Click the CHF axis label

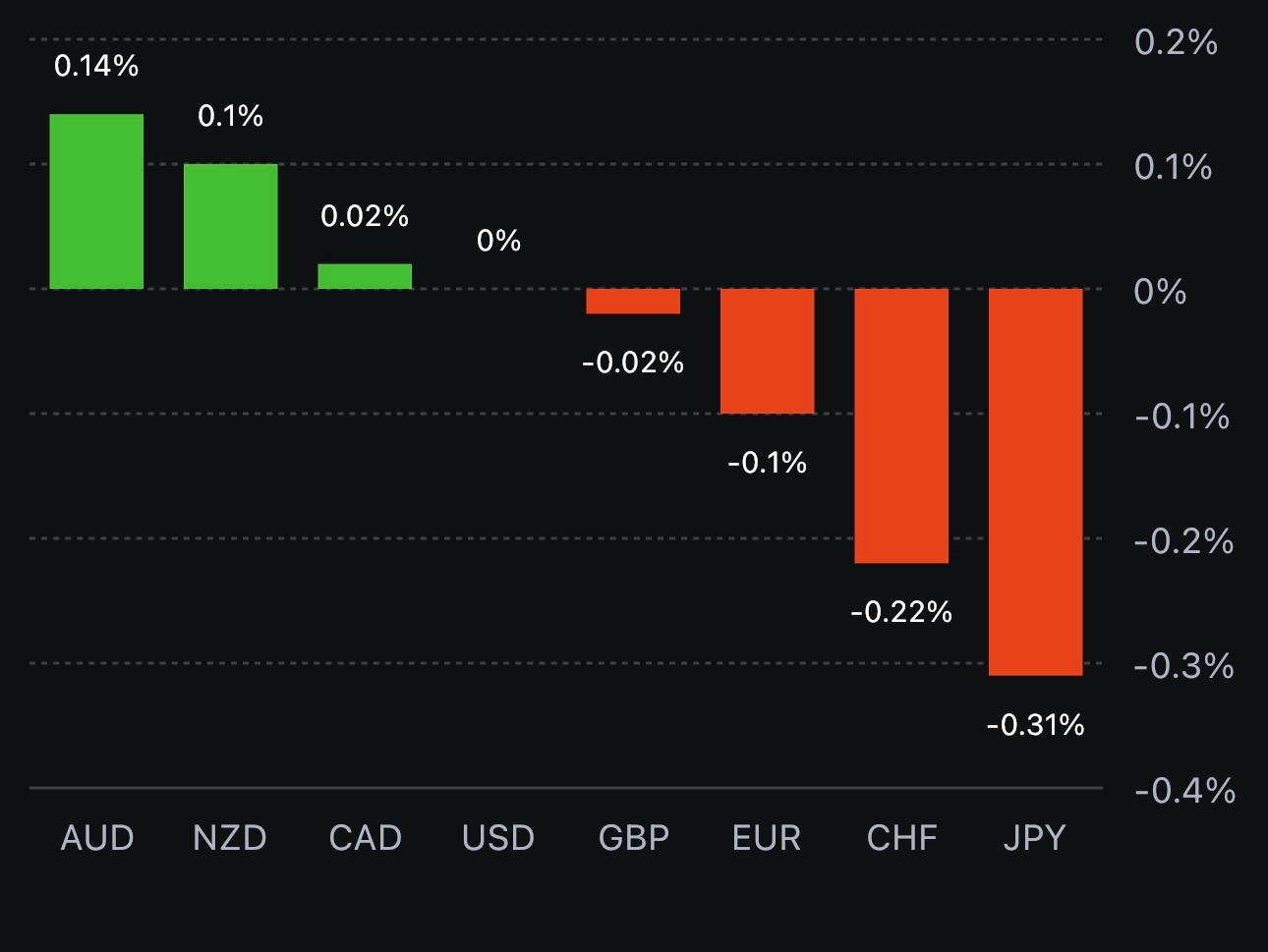pos(901,838)
